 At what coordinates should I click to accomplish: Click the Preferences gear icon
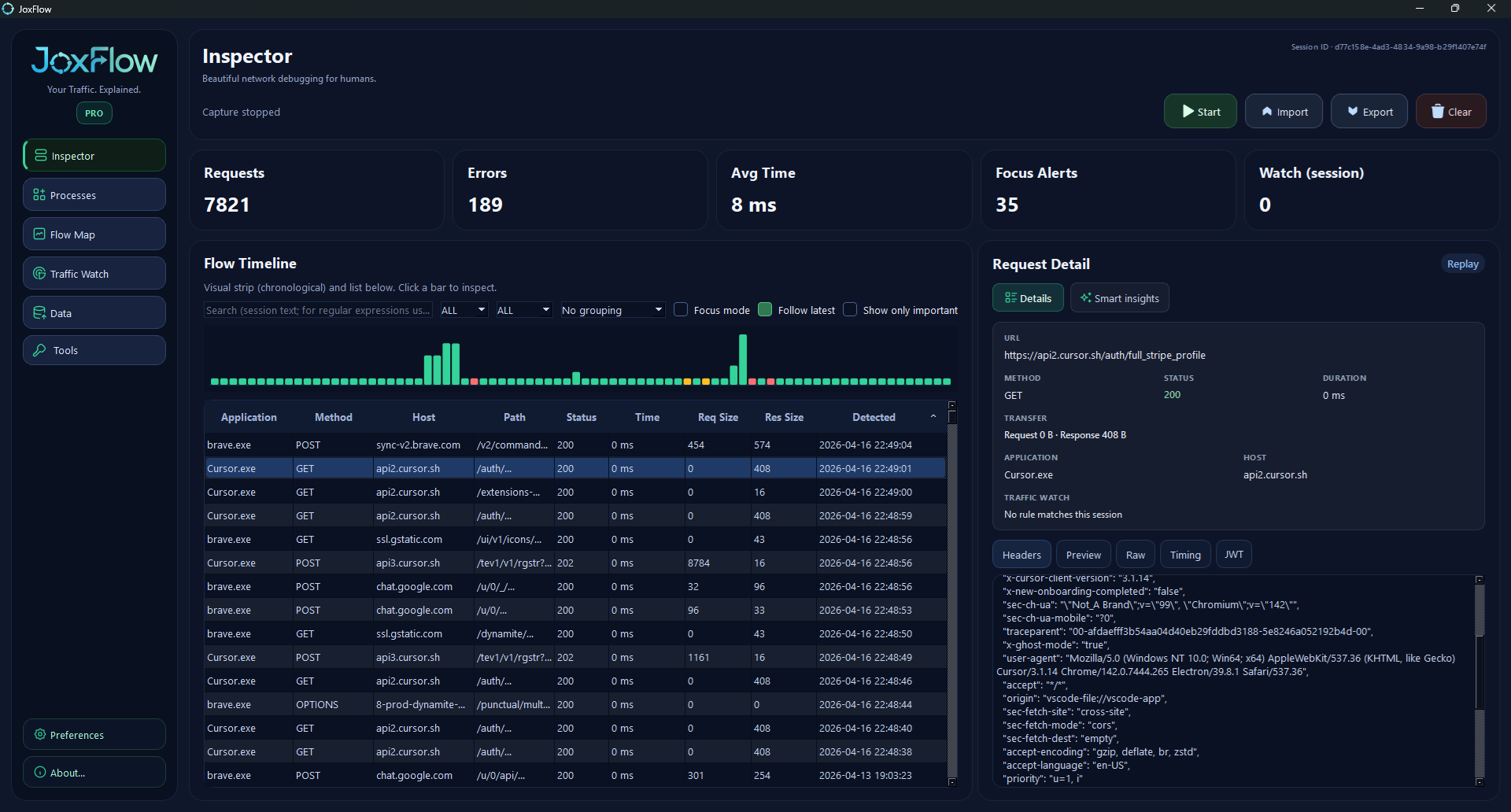[40, 734]
